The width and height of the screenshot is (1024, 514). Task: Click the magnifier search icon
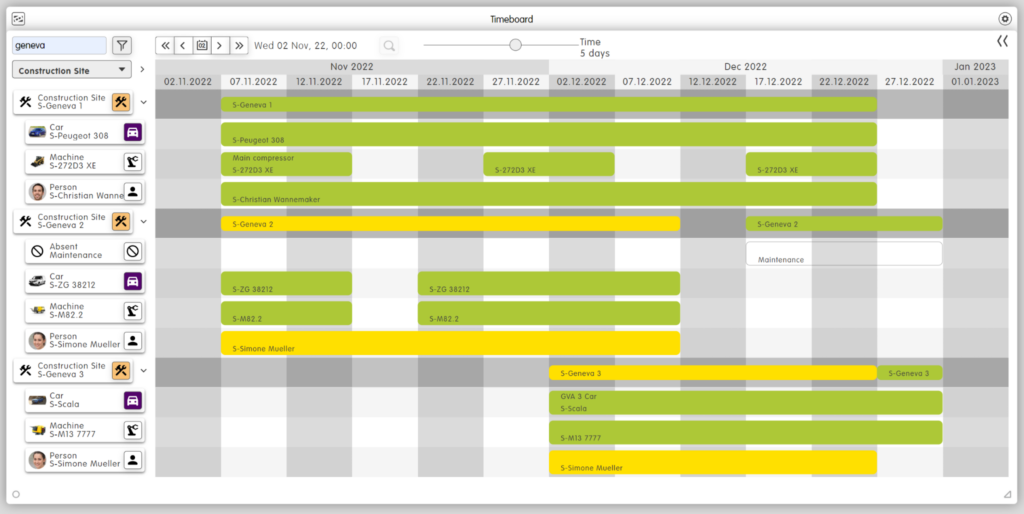point(388,45)
